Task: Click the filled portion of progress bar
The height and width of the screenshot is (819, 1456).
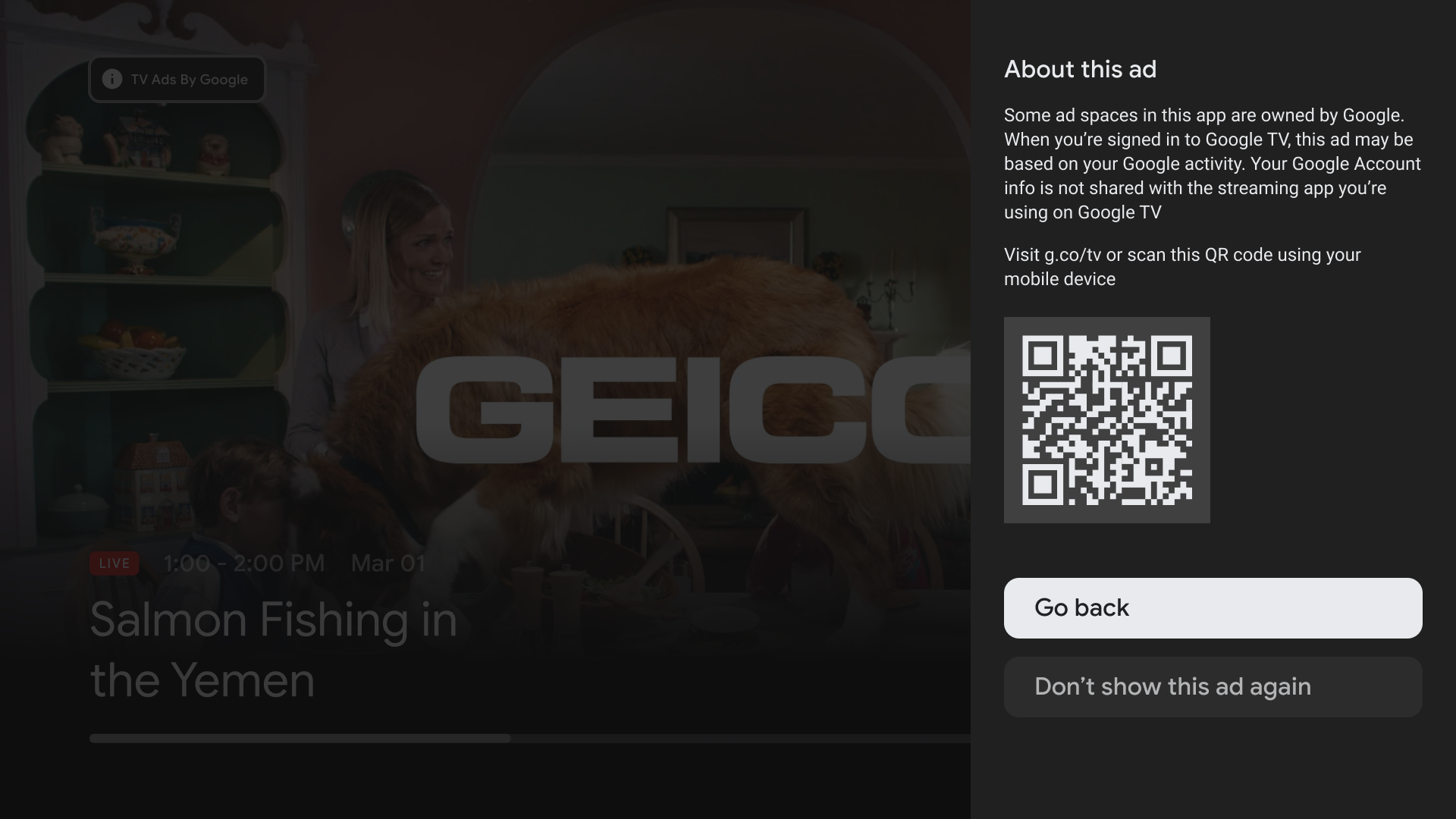Action: point(300,738)
